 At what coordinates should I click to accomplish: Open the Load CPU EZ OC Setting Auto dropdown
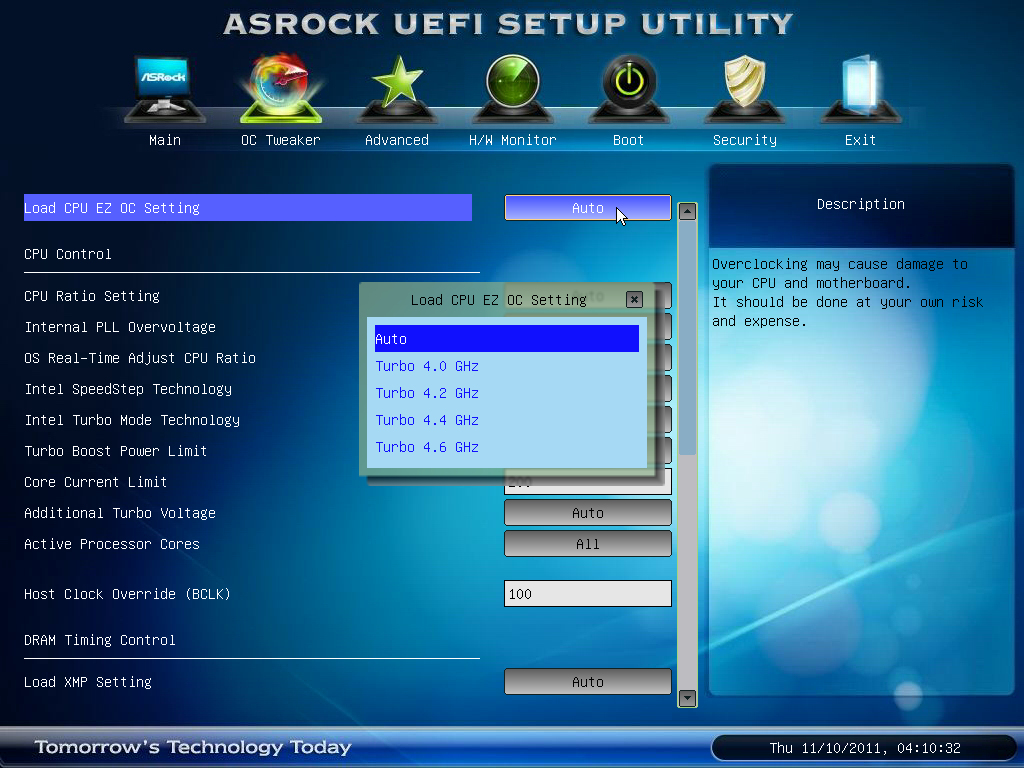pyautogui.click(x=588, y=208)
